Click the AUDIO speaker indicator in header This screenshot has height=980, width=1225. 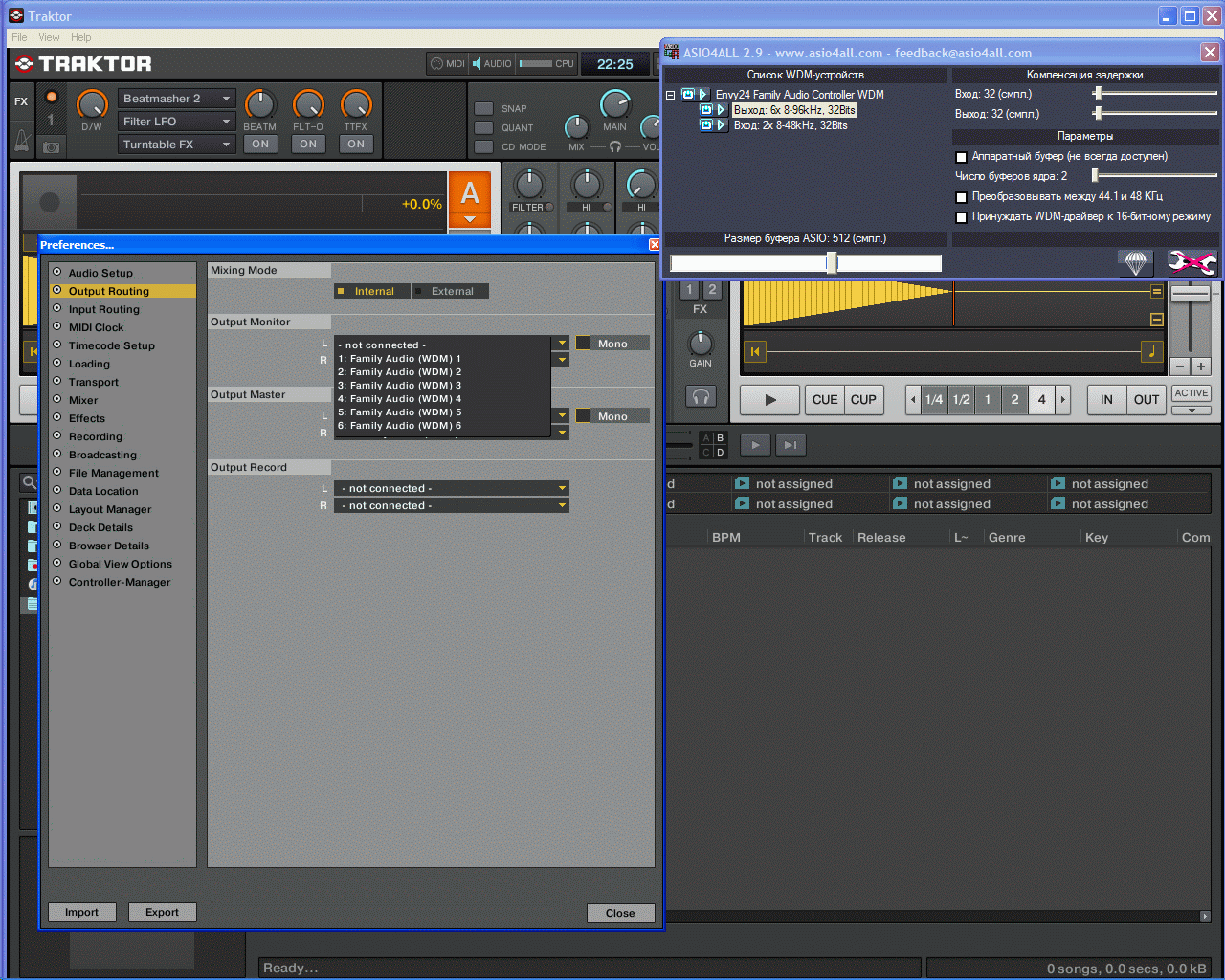point(492,64)
